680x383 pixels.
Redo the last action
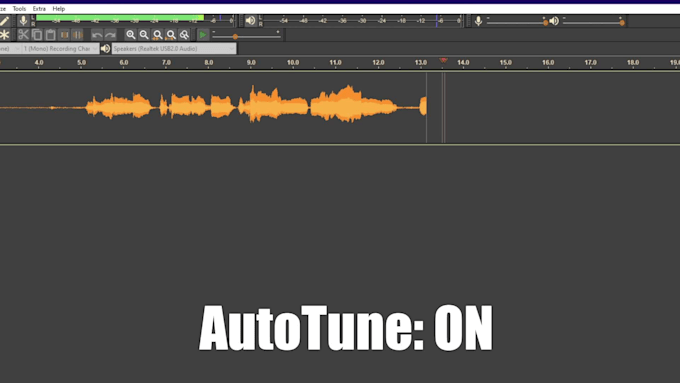110,35
